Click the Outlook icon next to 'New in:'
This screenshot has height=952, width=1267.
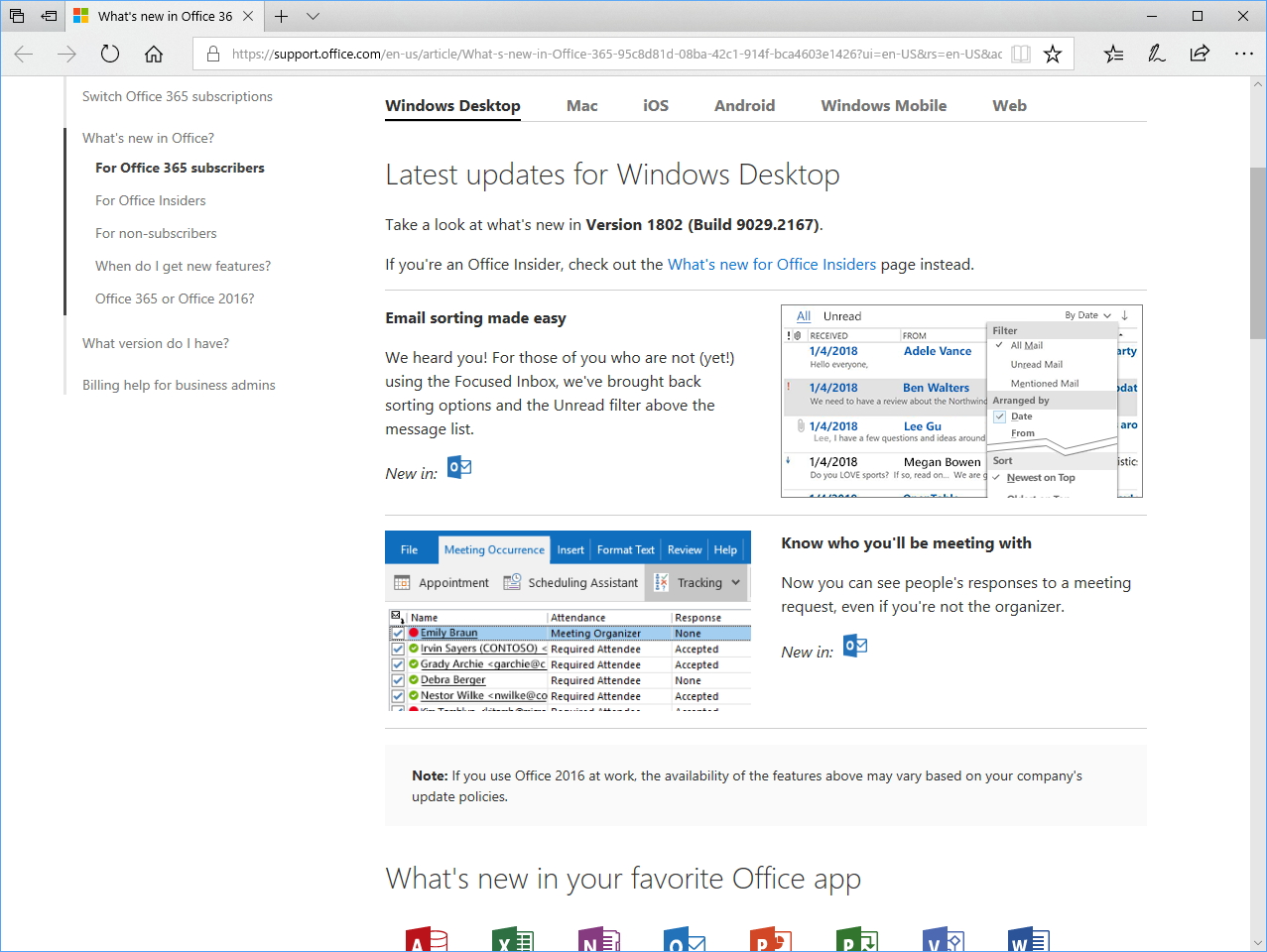click(458, 467)
